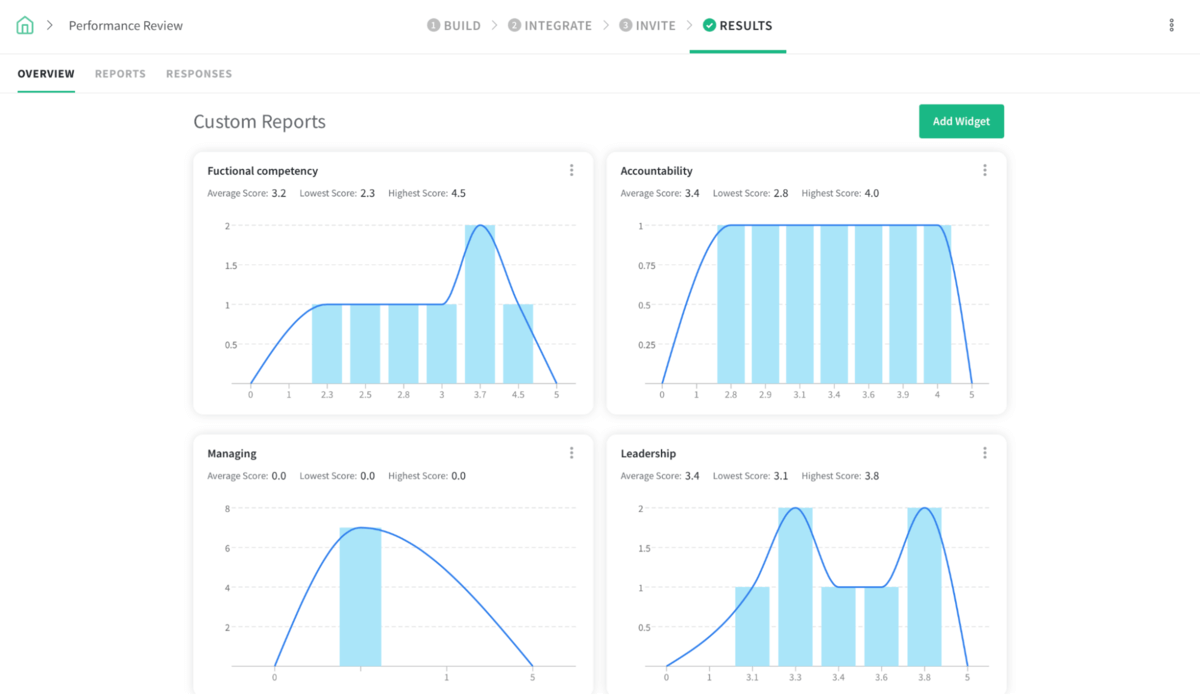This screenshot has height=695, width=1200.
Task: Go to the Invite step
Action: 646,26
